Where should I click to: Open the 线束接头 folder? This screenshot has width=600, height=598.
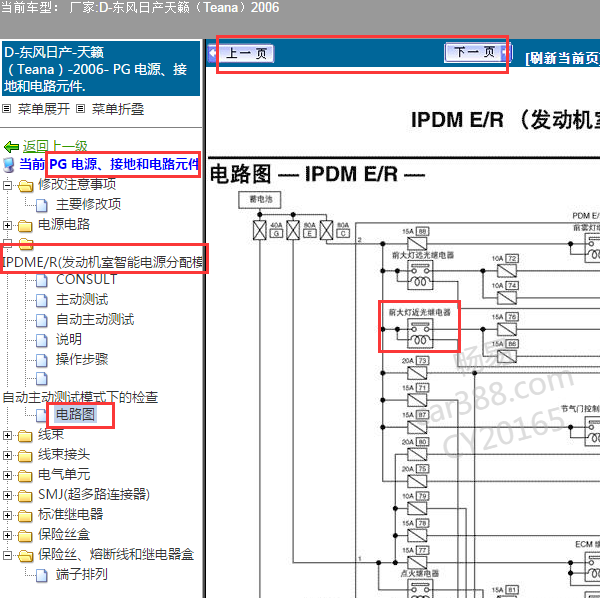64,455
